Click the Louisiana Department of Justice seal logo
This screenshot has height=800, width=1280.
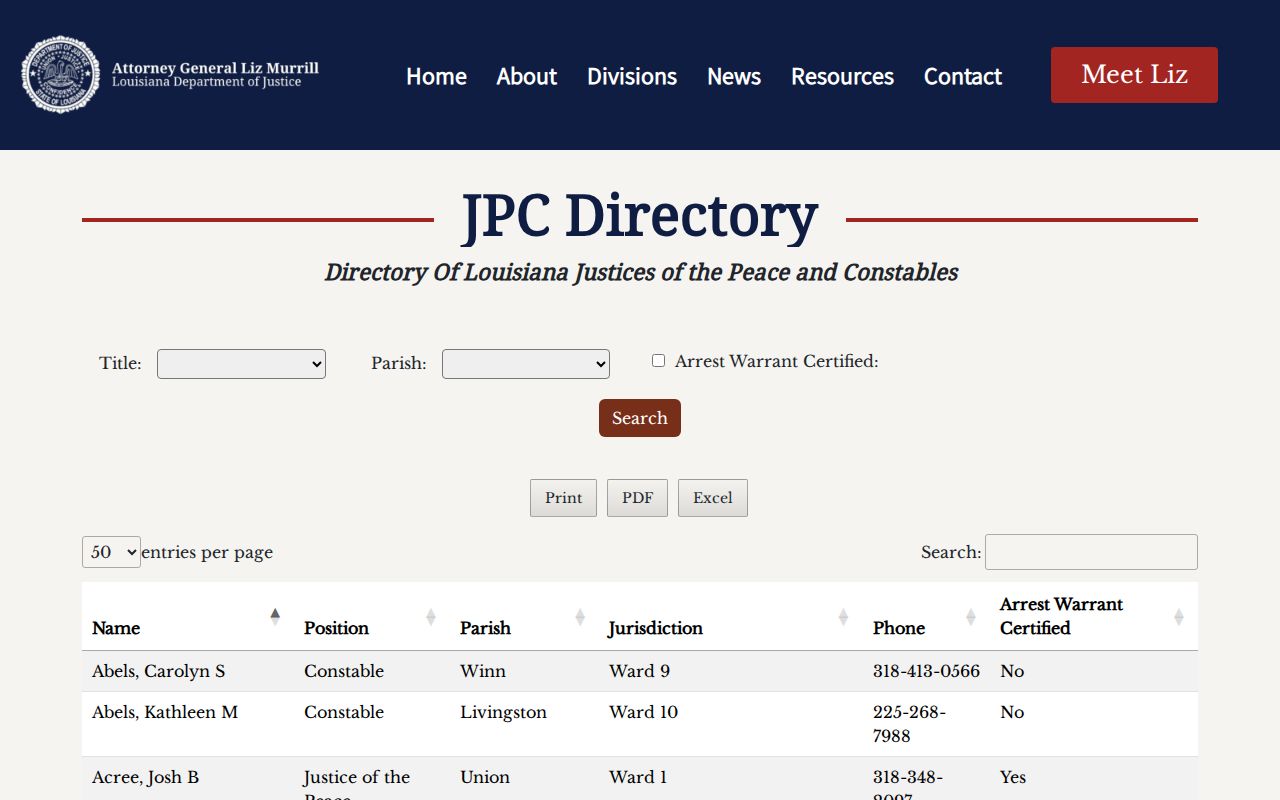pyautogui.click(x=61, y=75)
